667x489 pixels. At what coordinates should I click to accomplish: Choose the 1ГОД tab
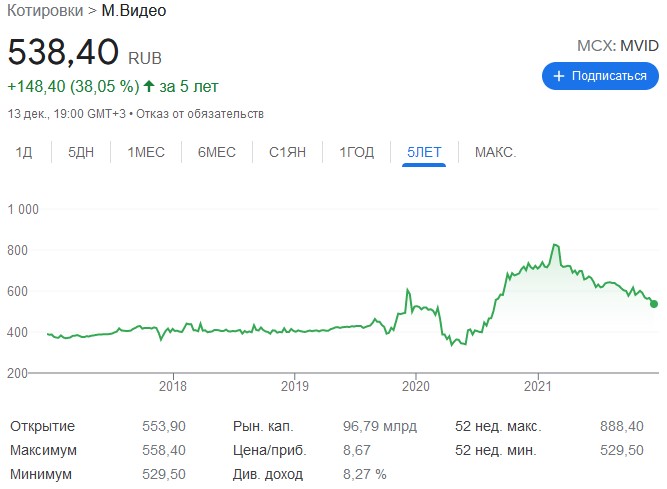click(356, 152)
